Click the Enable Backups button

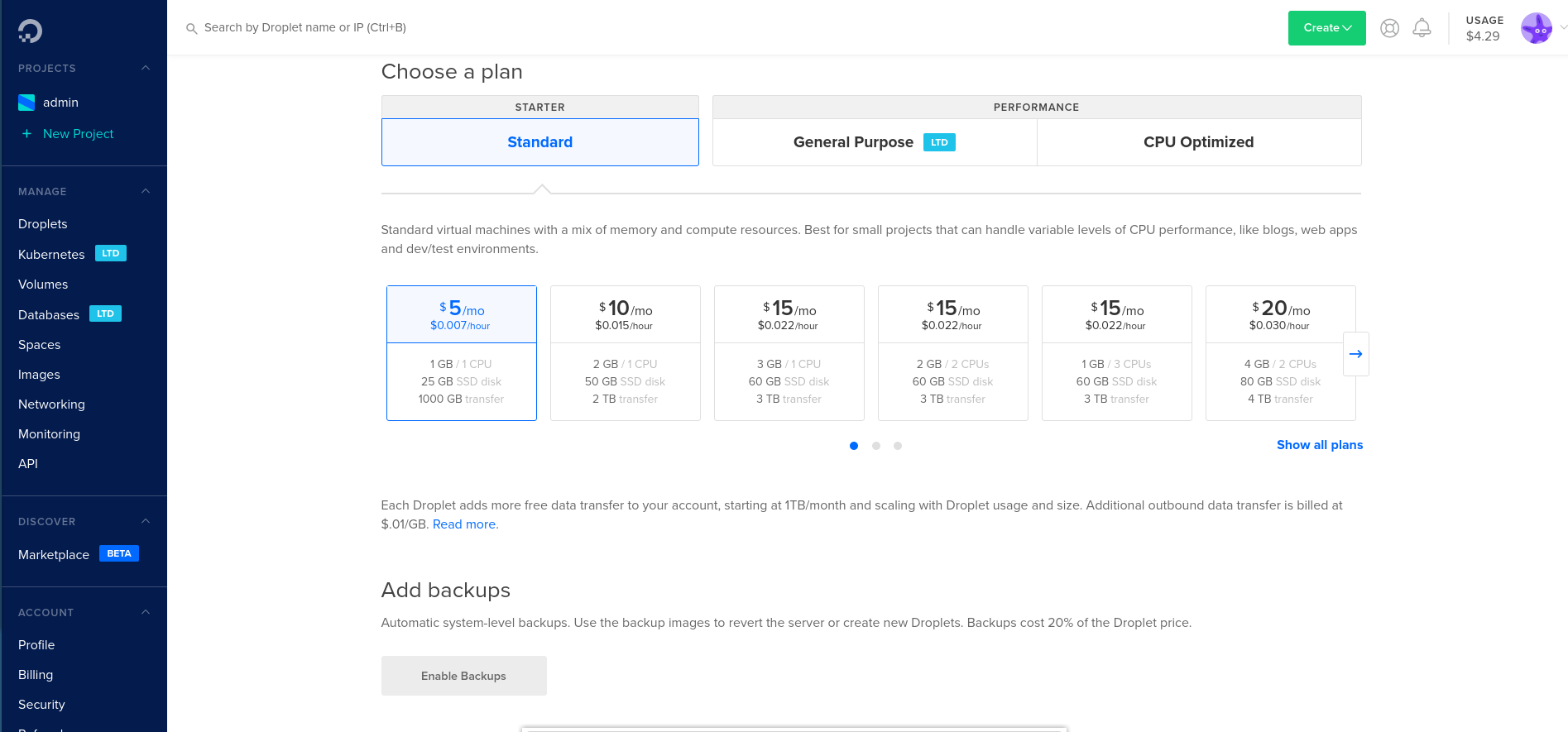coord(464,676)
